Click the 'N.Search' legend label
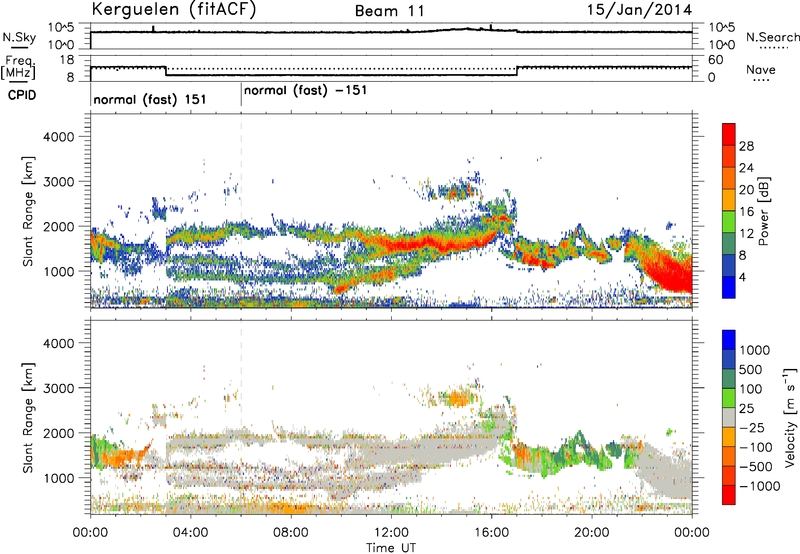Screen dimensions: 800x554 point(772,37)
